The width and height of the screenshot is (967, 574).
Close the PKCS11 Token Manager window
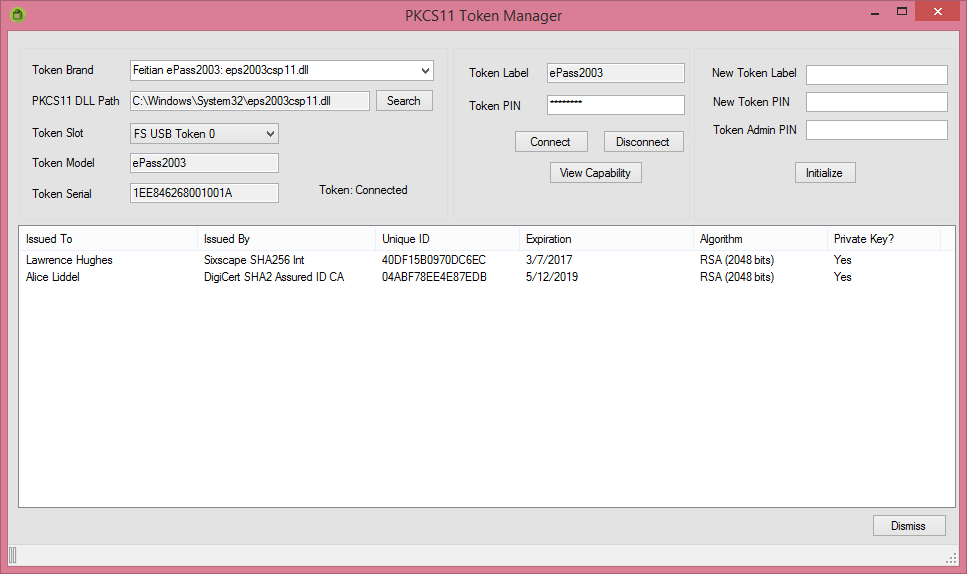(x=937, y=12)
